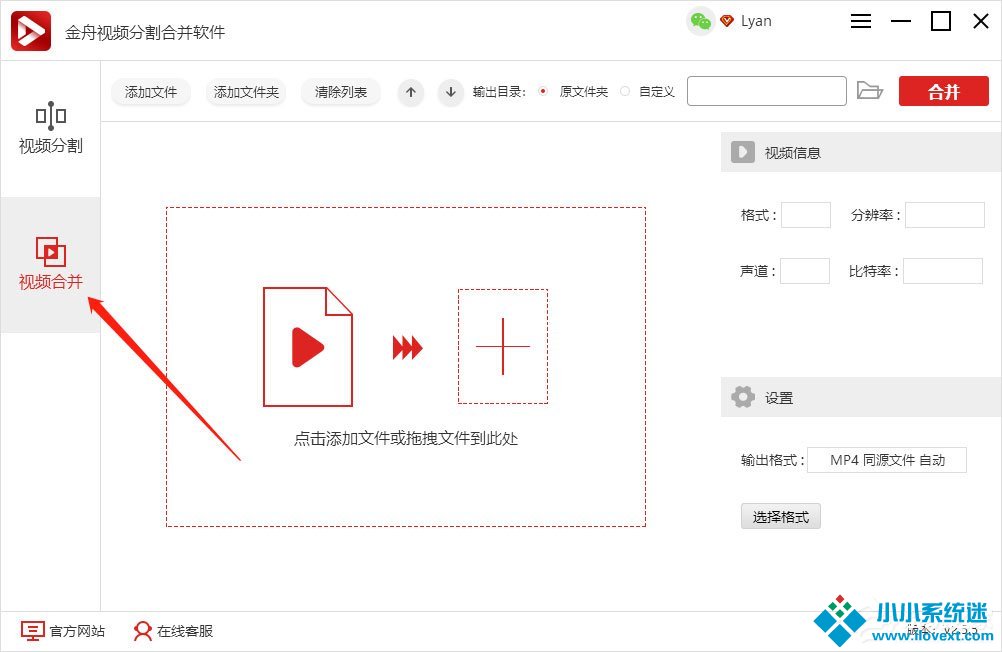Viewport: 1002px width, 652px height.
Task: Select the 原文件夹 radio button
Action: [543, 92]
